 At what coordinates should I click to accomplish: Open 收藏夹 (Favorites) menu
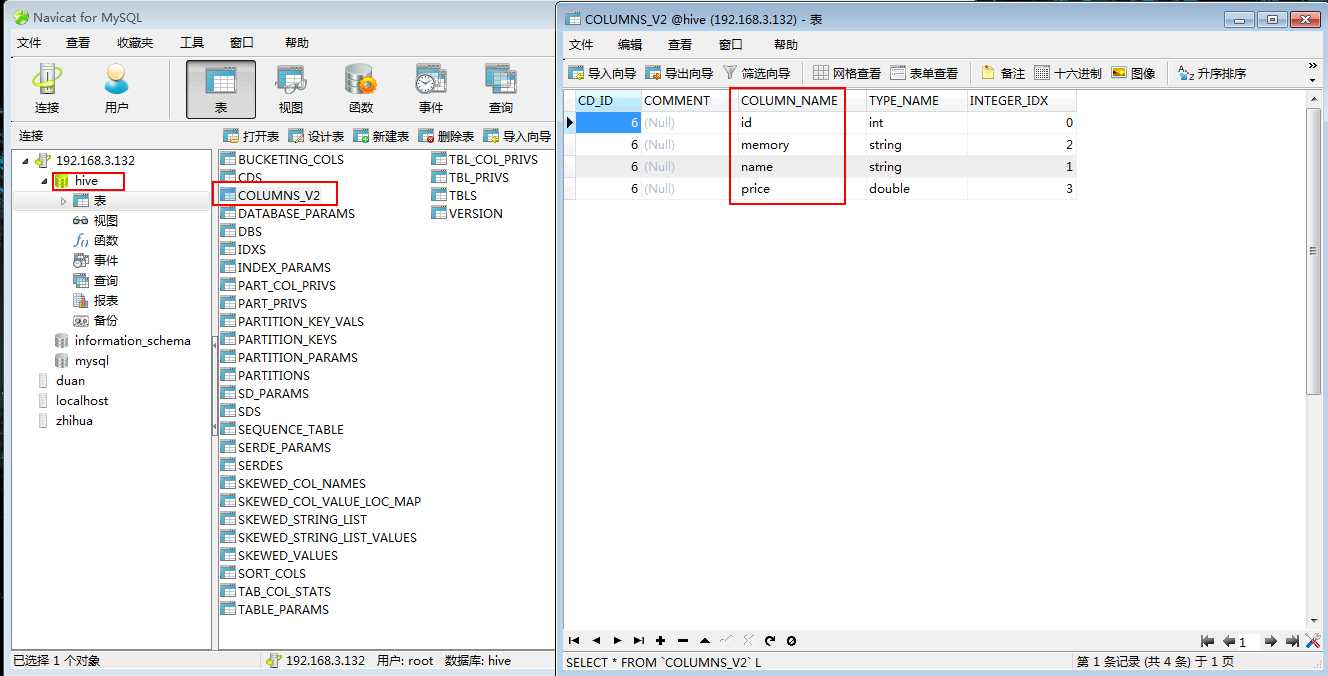[135, 42]
